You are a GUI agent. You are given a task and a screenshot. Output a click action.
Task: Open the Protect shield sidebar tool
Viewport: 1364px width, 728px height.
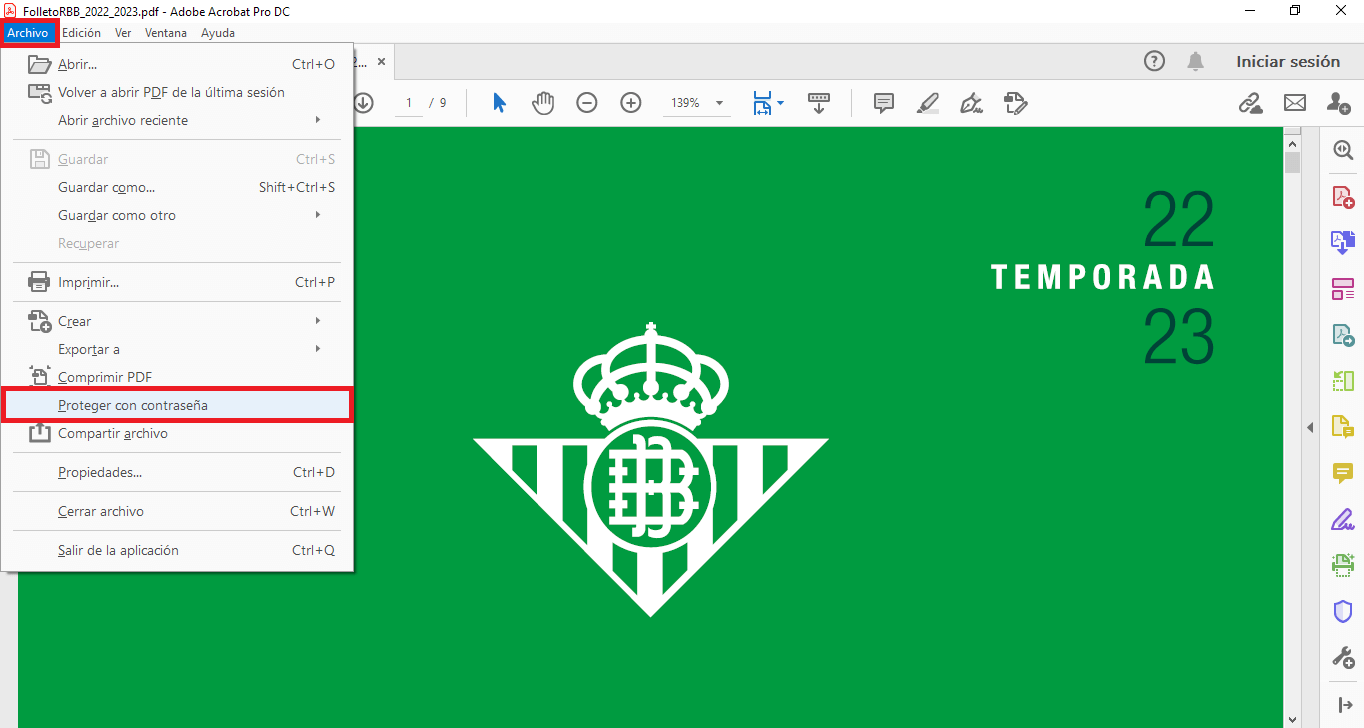pos(1343,611)
